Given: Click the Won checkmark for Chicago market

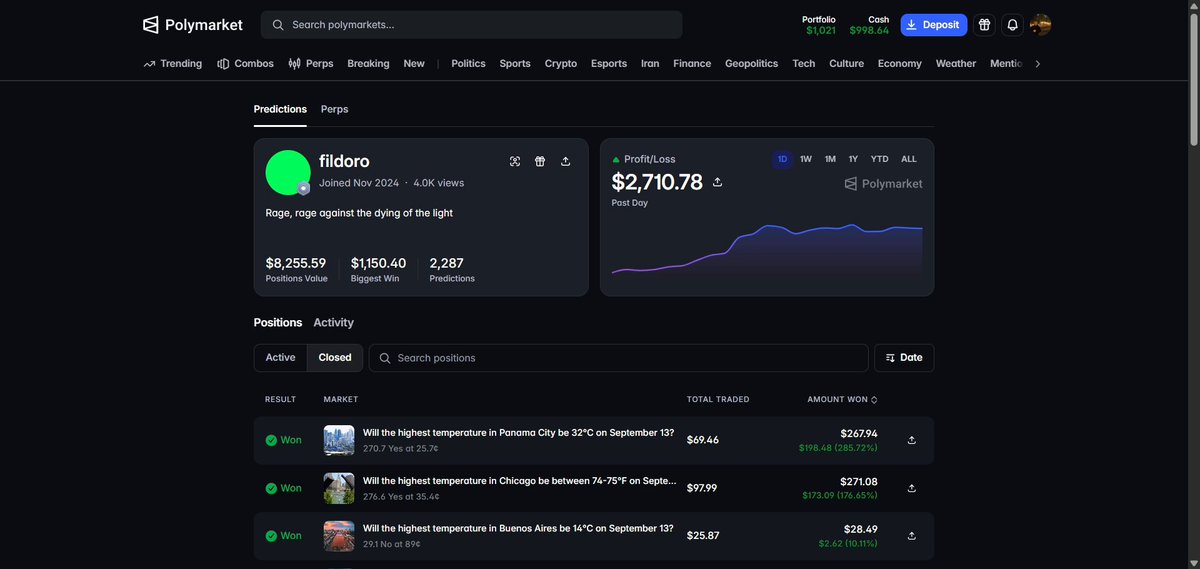Looking at the screenshot, I should pos(271,488).
